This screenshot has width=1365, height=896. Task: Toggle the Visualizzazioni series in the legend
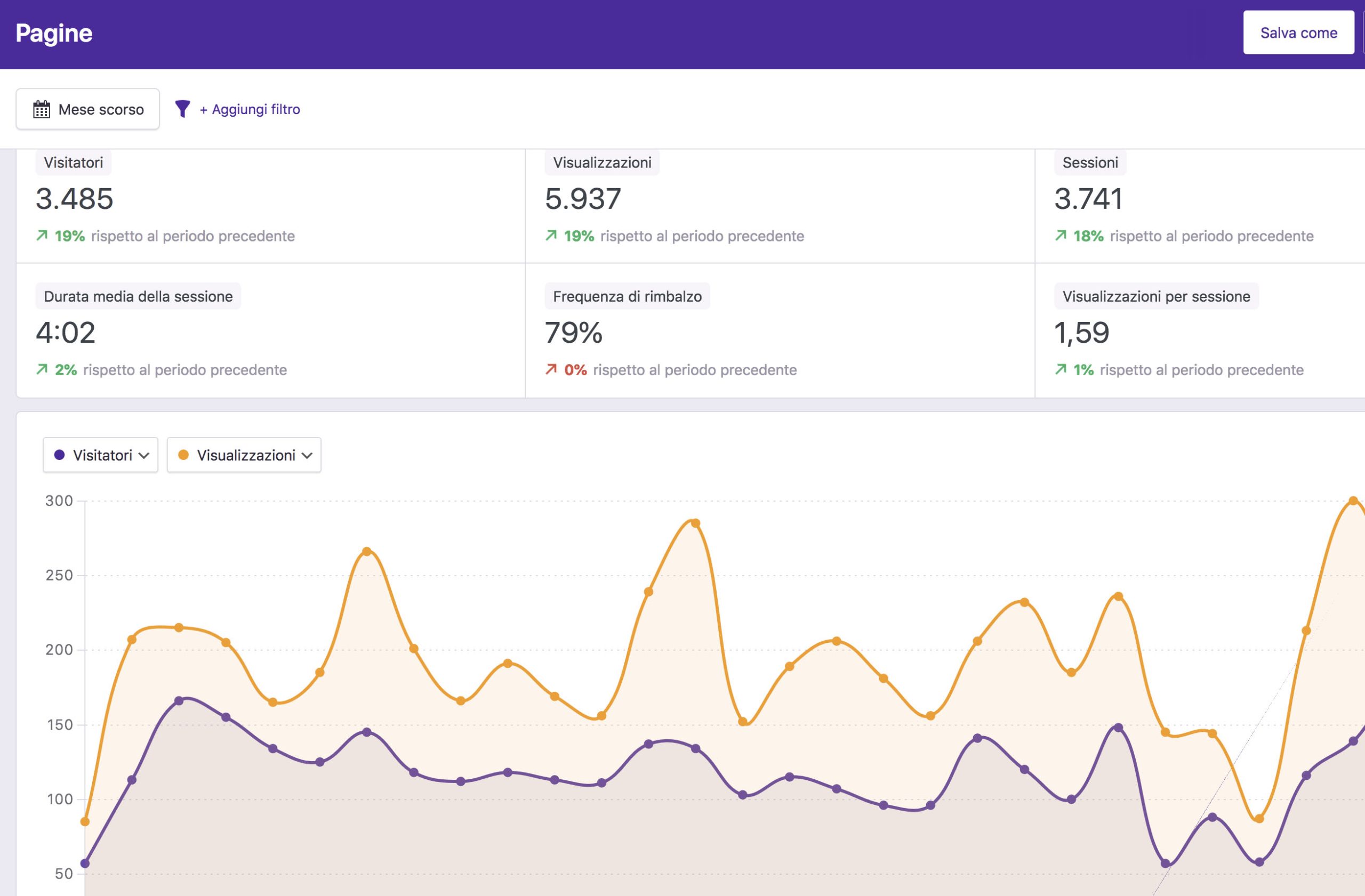pyautogui.click(x=244, y=455)
